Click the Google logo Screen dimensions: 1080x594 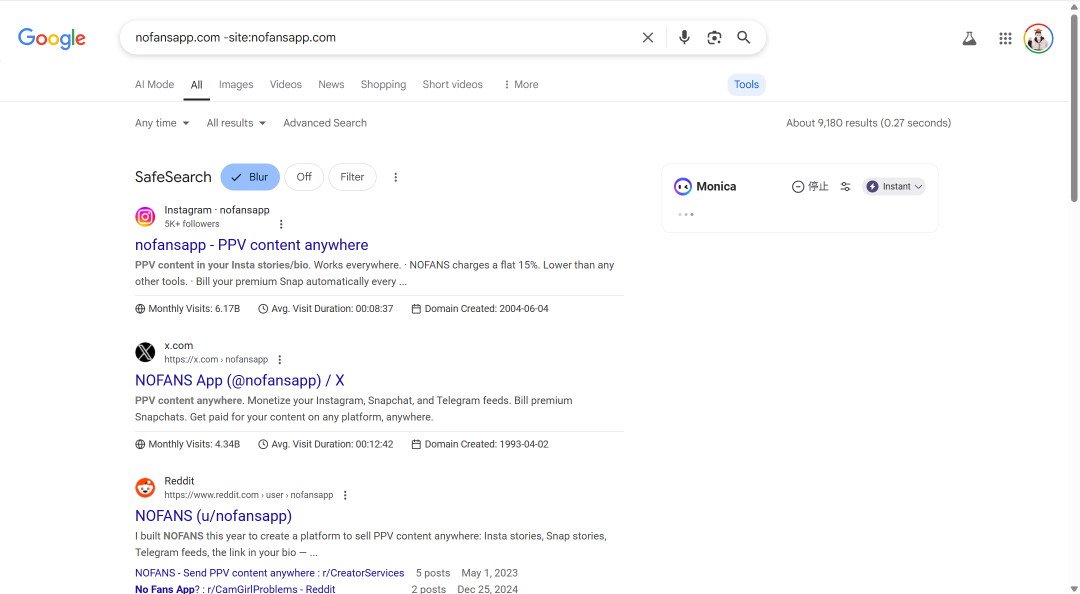coord(52,38)
